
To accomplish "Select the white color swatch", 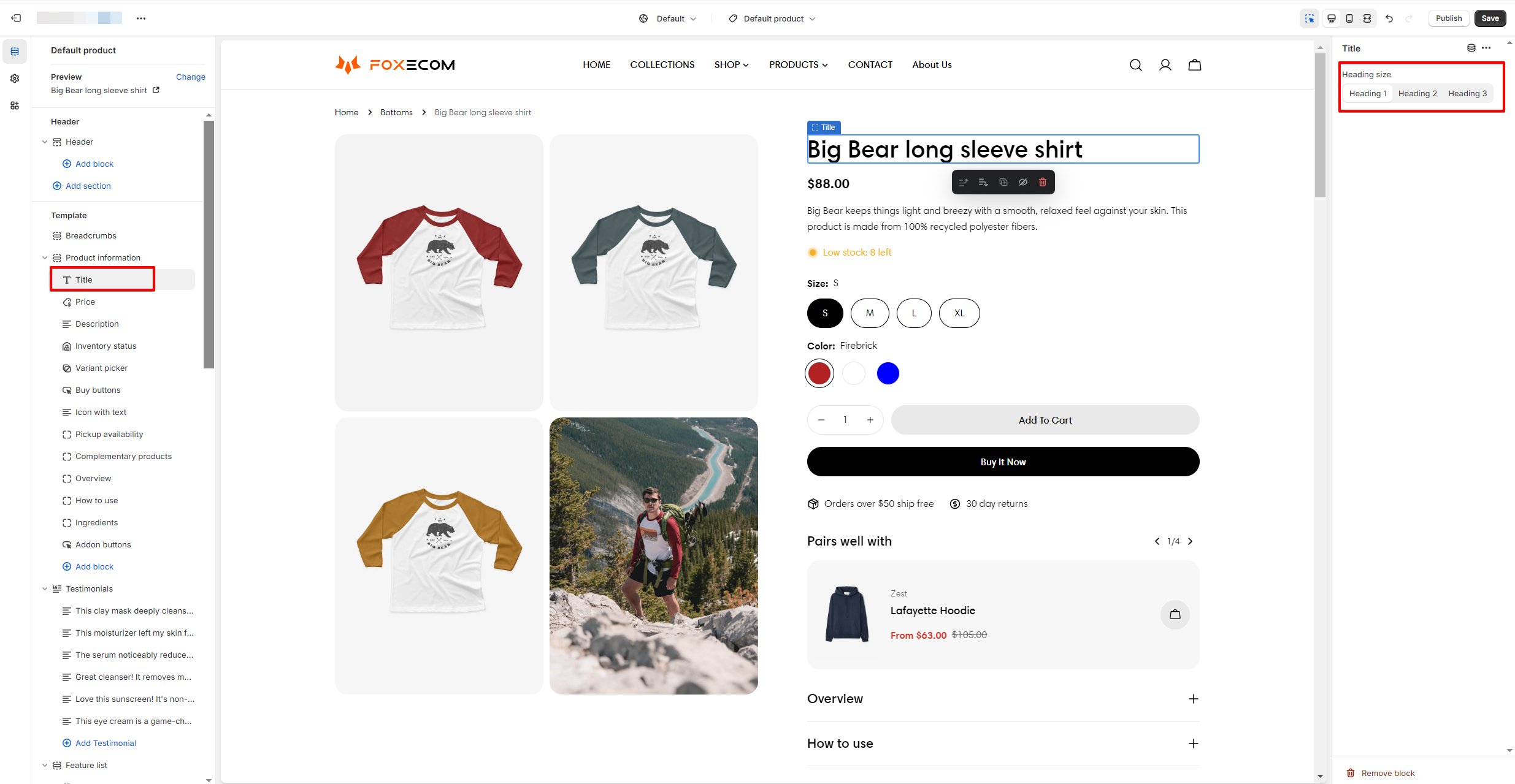I will click(x=854, y=373).
